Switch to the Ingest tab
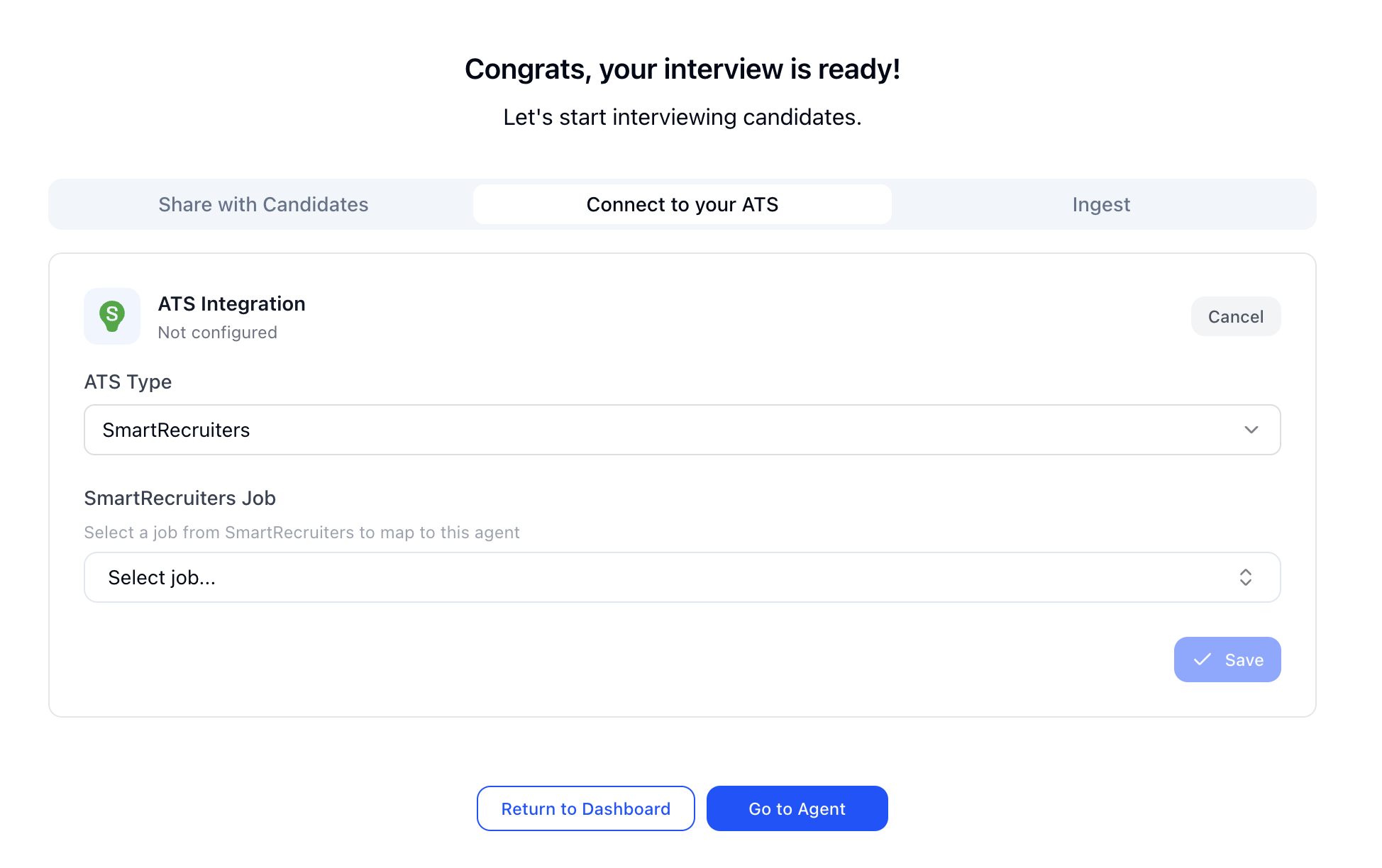Viewport: 1382px width, 868px height. pos(1101,204)
